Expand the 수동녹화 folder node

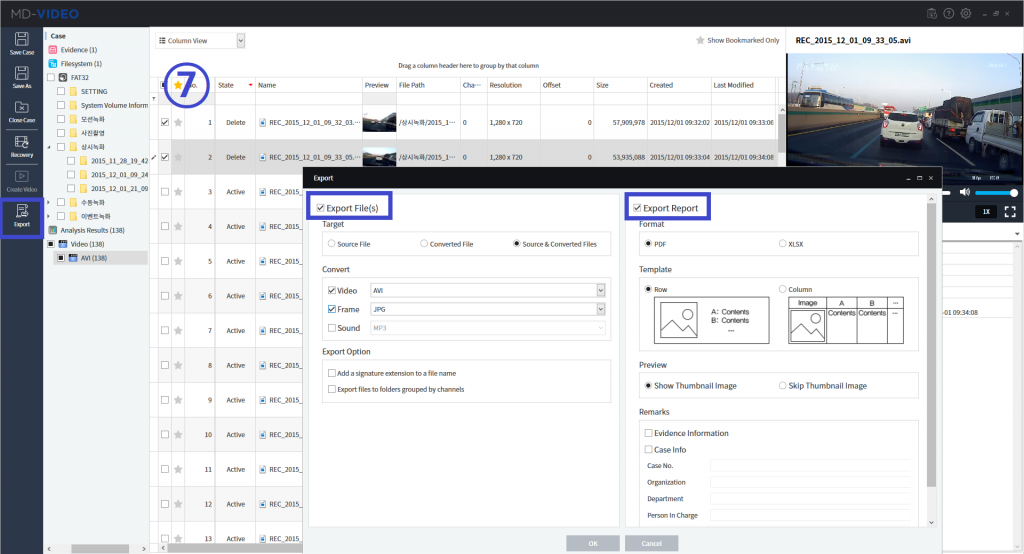click(x=49, y=203)
